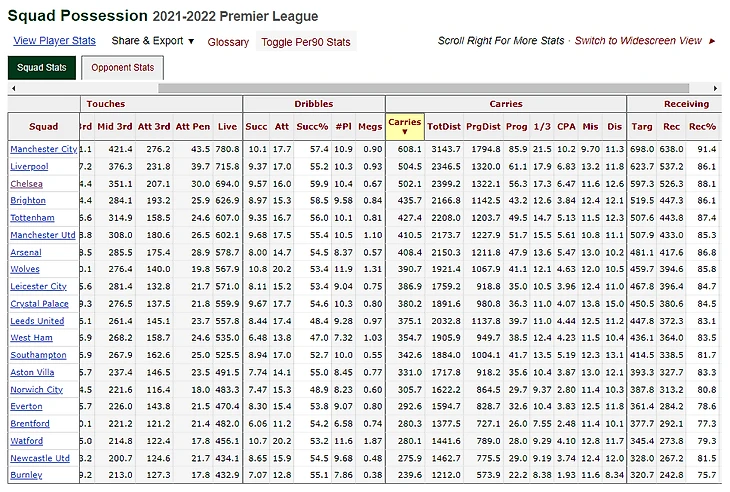The width and height of the screenshot is (730, 492).
Task: Click the Squad column header
Action: tap(43, 127)
